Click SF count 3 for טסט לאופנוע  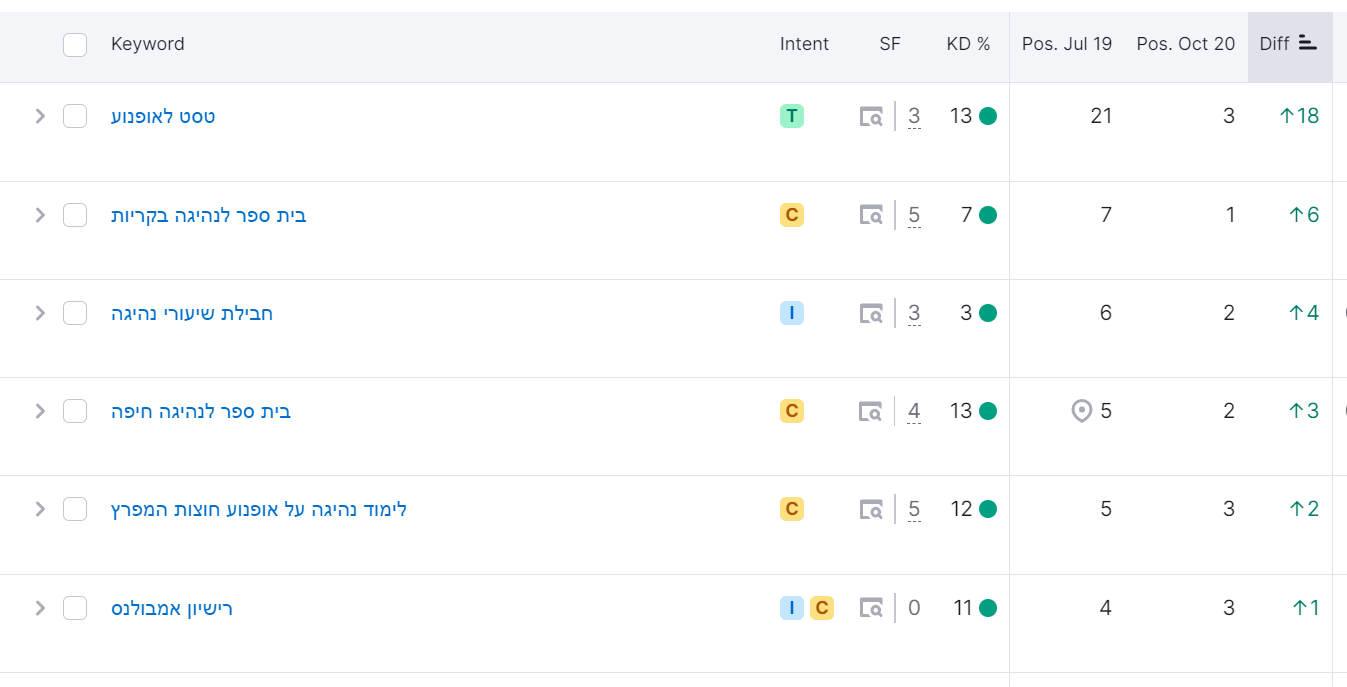tap(914, 117)
